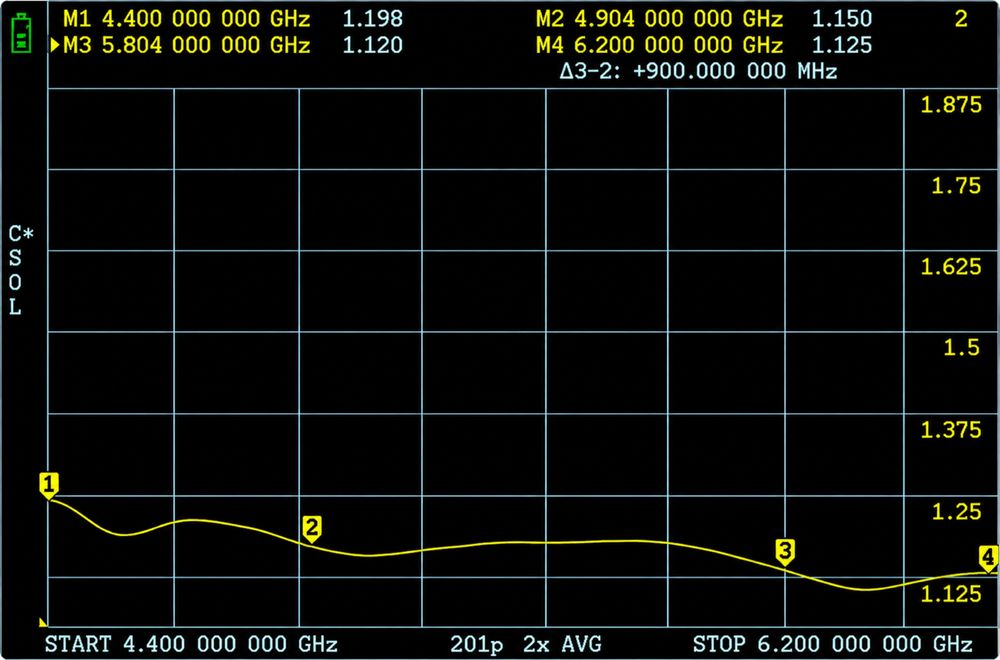The image size is (1000, 660).
Task: Select marker 4 flag on the trace
Action: pyautogui.click(x=989, y=559)
